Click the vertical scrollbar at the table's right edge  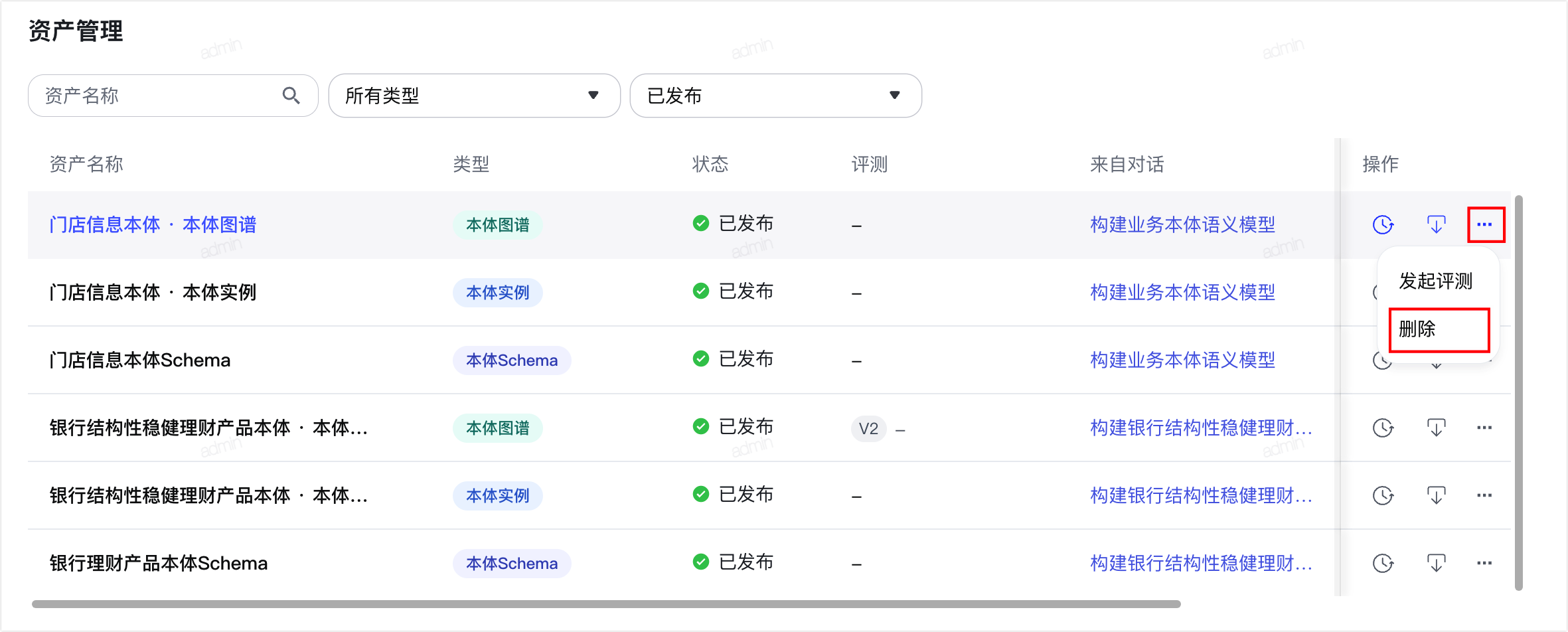1519,393
